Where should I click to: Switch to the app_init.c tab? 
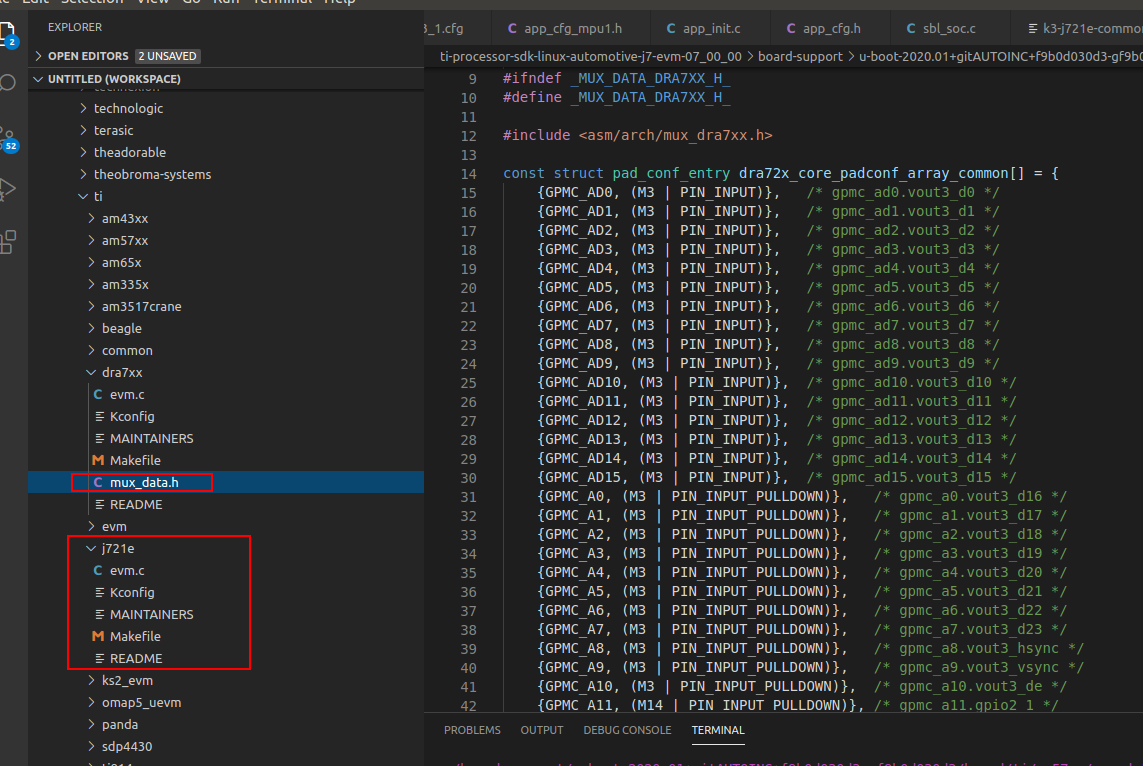tap(710, 28)
